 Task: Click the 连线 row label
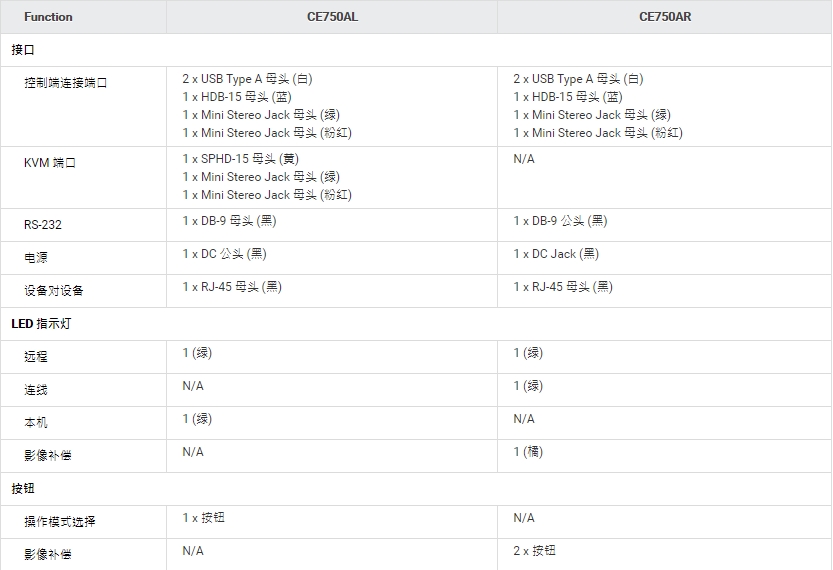click(36, 390)
